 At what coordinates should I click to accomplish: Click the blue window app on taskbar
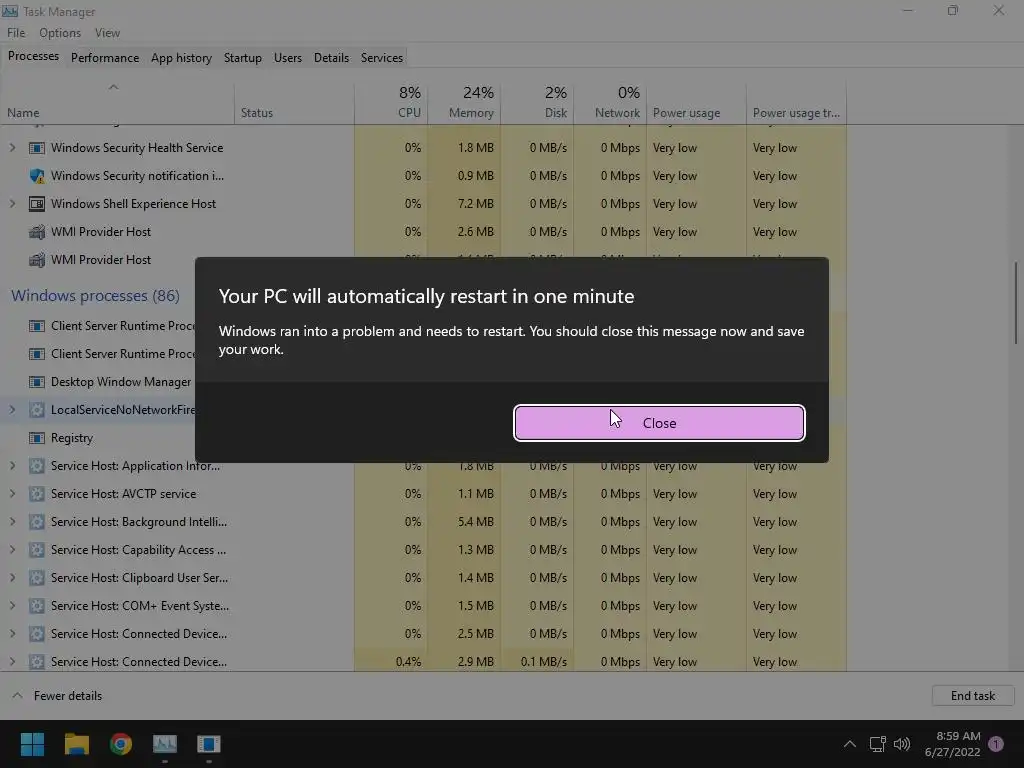pyautogui.click(x=209, y=744)
